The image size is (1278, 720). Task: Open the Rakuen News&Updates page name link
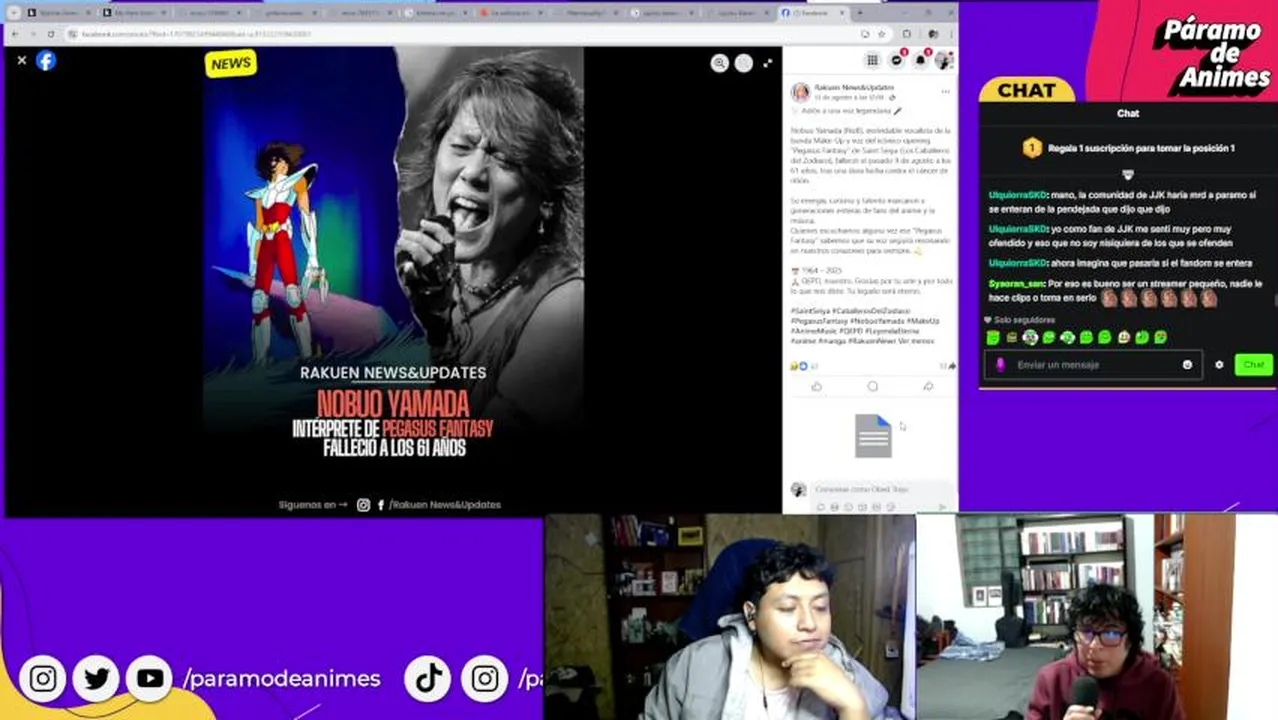853,88
